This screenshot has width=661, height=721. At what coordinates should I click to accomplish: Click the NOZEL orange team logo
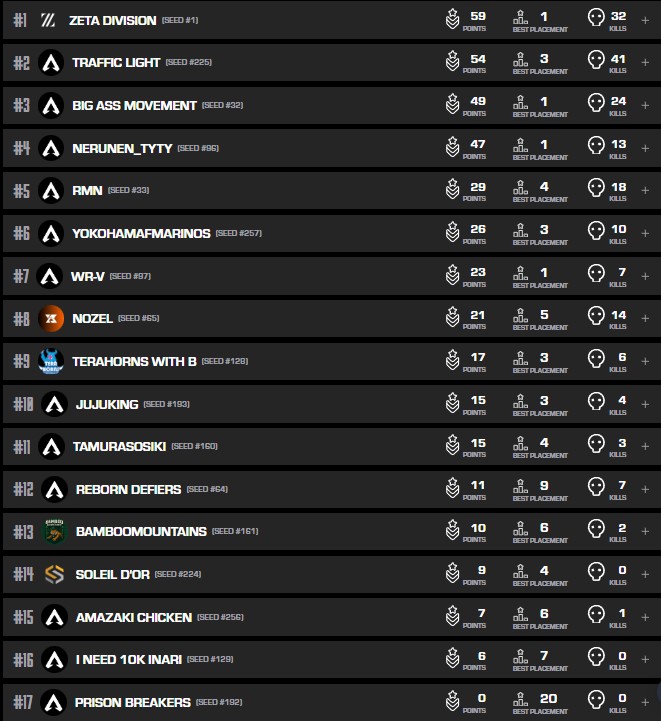coord(51,319)
